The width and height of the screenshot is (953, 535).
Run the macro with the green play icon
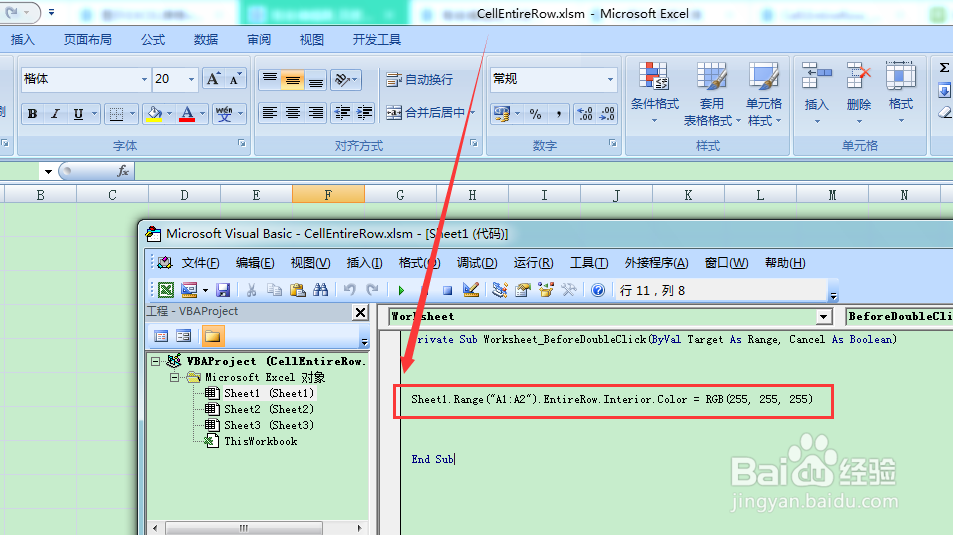click(x=401, y=291)
